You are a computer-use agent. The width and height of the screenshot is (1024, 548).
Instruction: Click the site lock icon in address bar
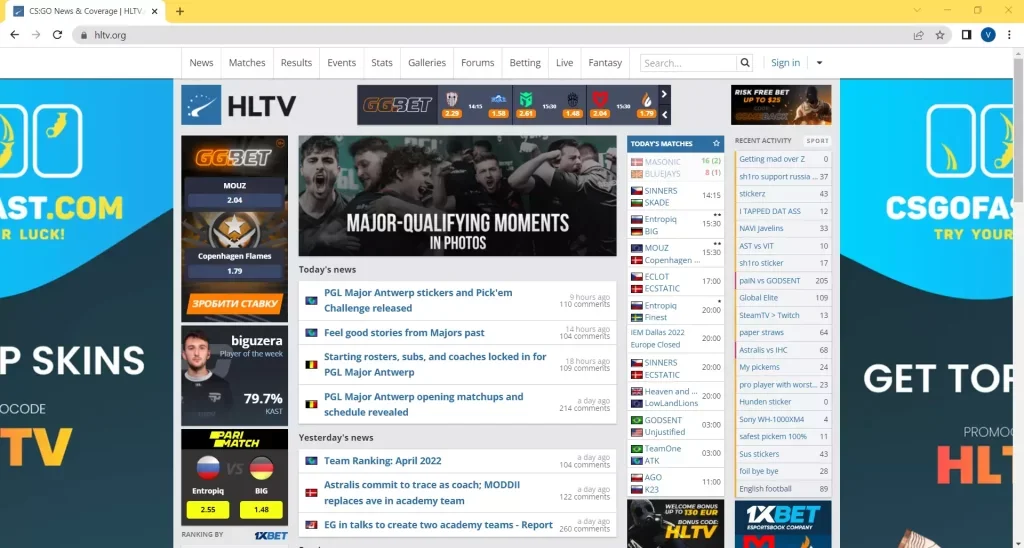[84, 35]
